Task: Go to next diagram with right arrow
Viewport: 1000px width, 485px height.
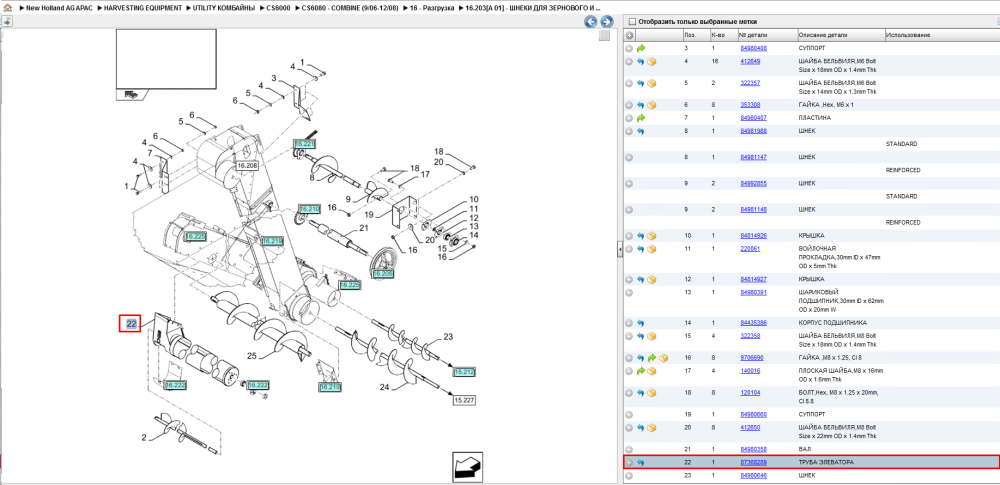Action: (x=607, y=22)
